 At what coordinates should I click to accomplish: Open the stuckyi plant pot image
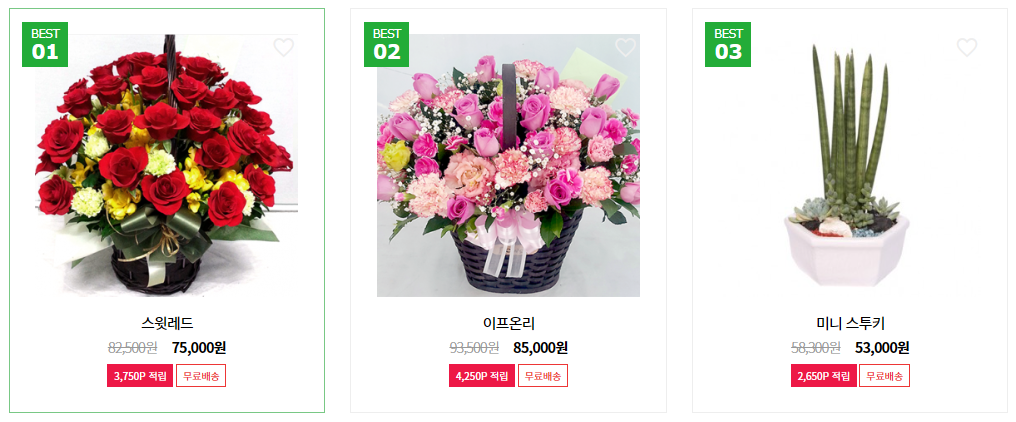(x=850, y=165)
